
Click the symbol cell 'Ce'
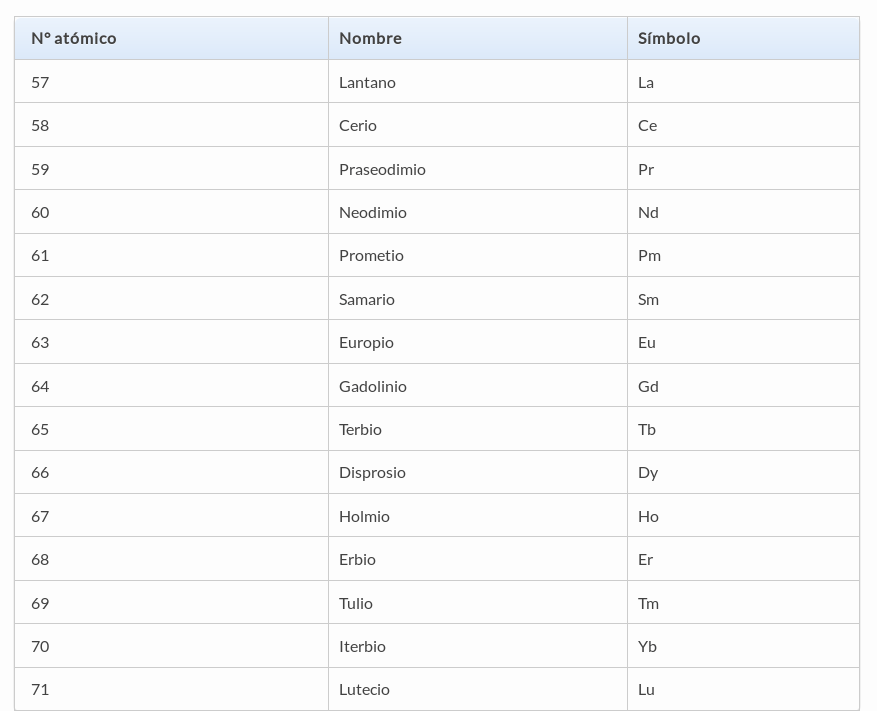pyautogui.click(x=743, y=125)
